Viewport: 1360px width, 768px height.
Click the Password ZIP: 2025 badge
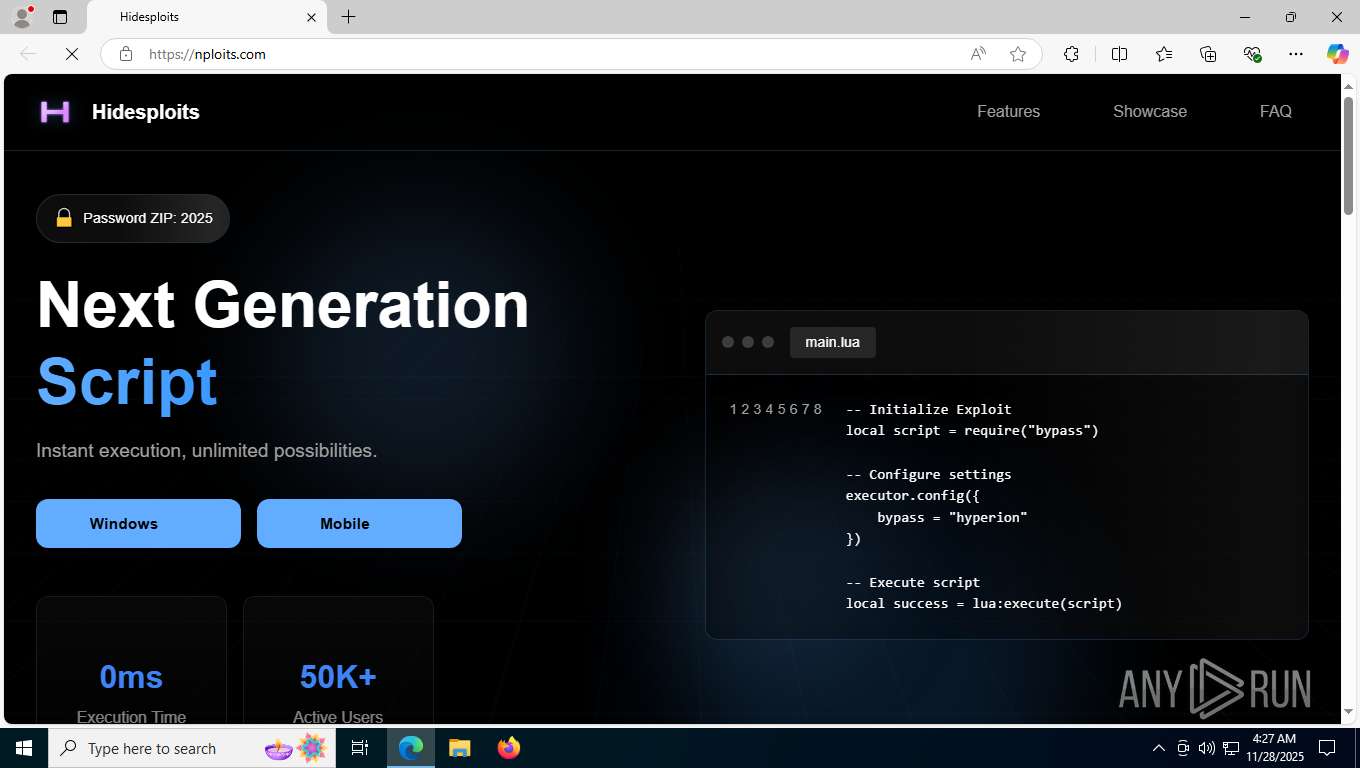pyautogui.click(x=133, y=218)
